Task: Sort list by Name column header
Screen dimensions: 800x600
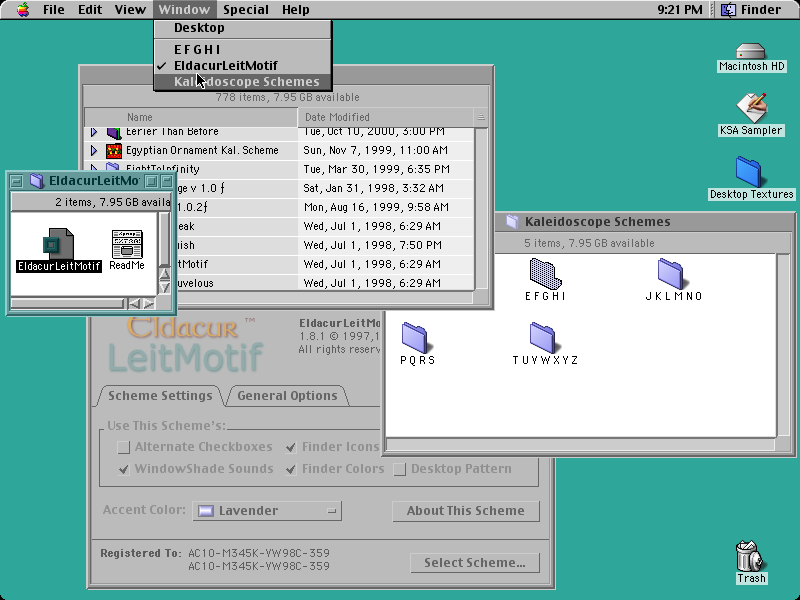Action: point(191,117)
